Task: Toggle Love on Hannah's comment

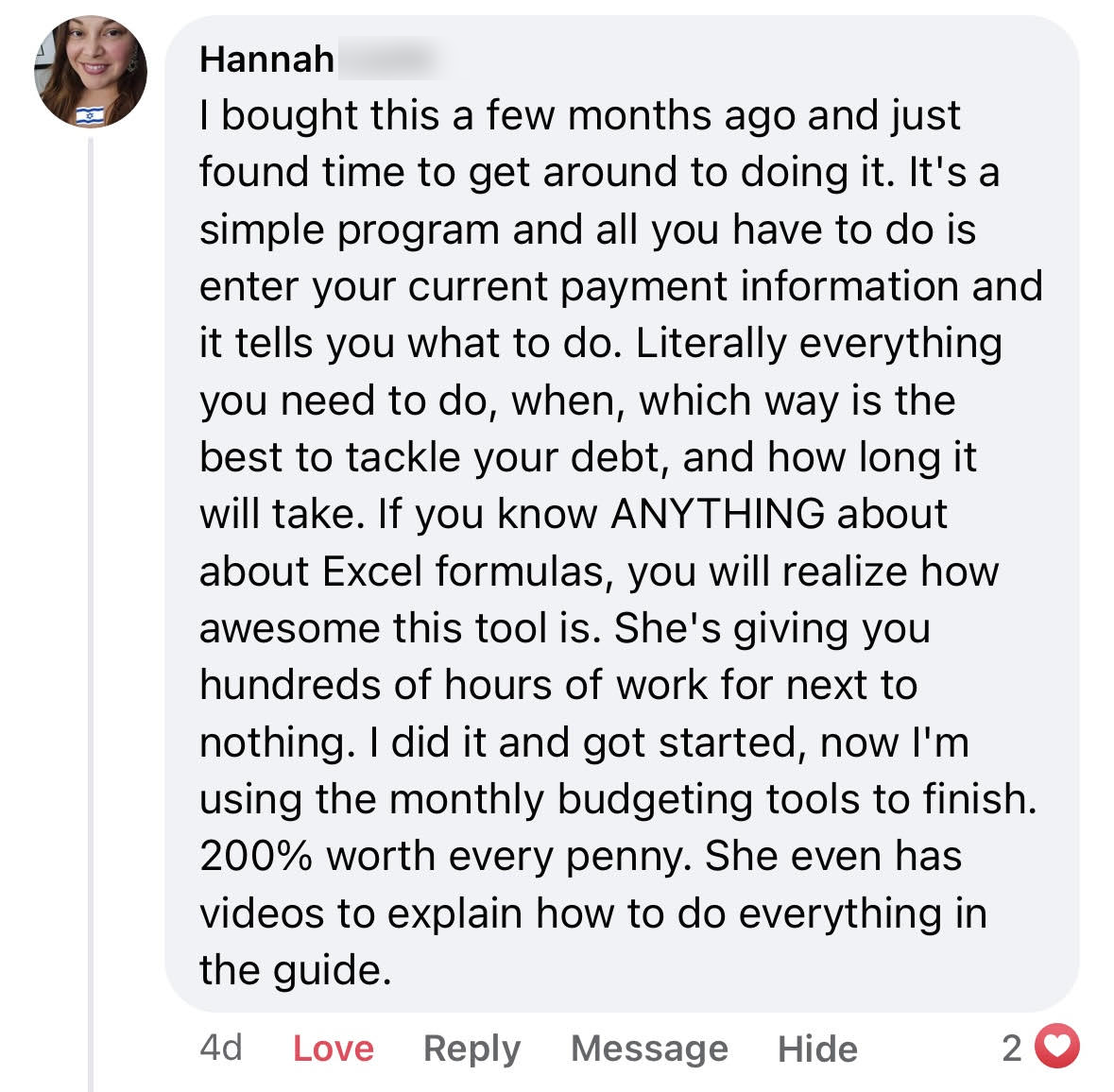Action: [x=334, y=1049]
